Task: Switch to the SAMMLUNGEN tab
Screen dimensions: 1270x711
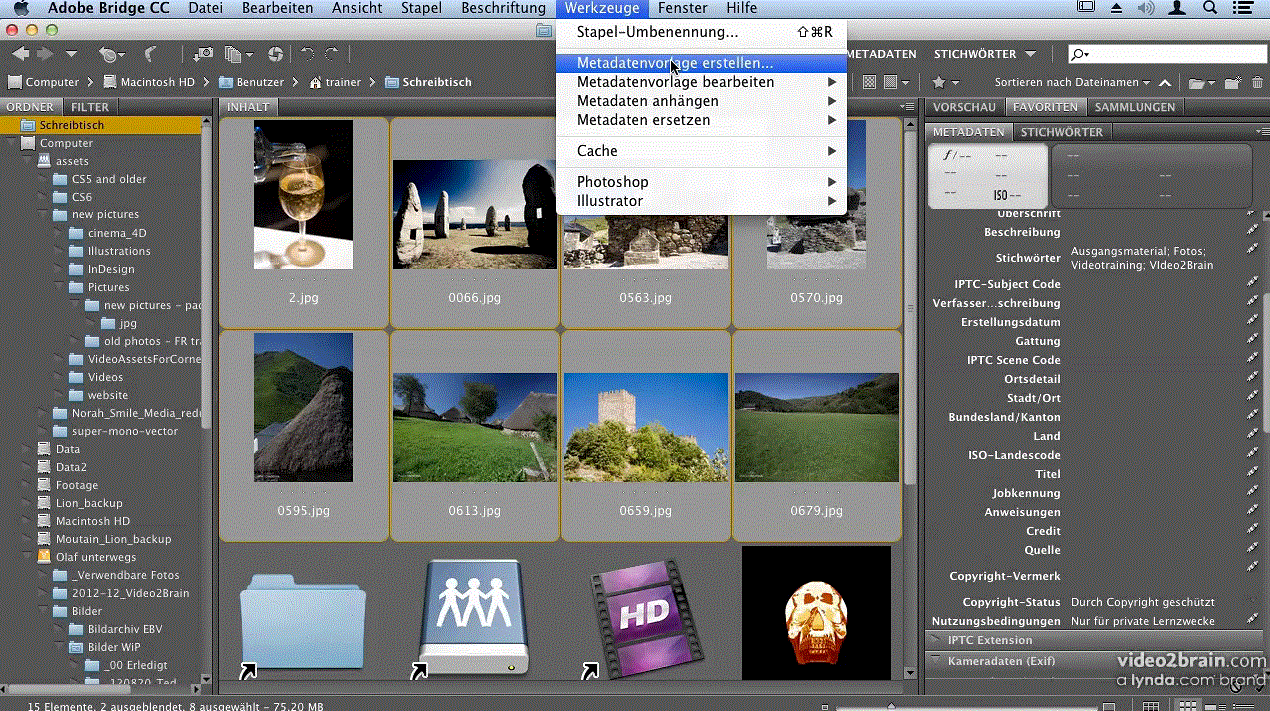Action: click(x=1134, y=107)
